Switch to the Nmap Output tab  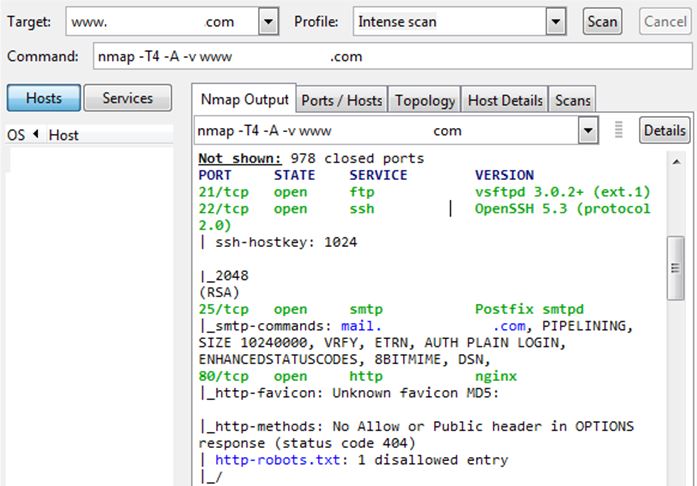[x=244, y=99]
